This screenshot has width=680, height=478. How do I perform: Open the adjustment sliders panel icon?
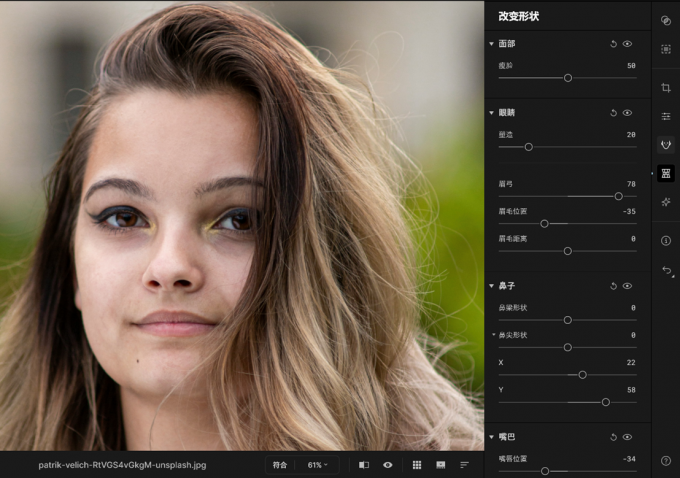tap(666, 116)
